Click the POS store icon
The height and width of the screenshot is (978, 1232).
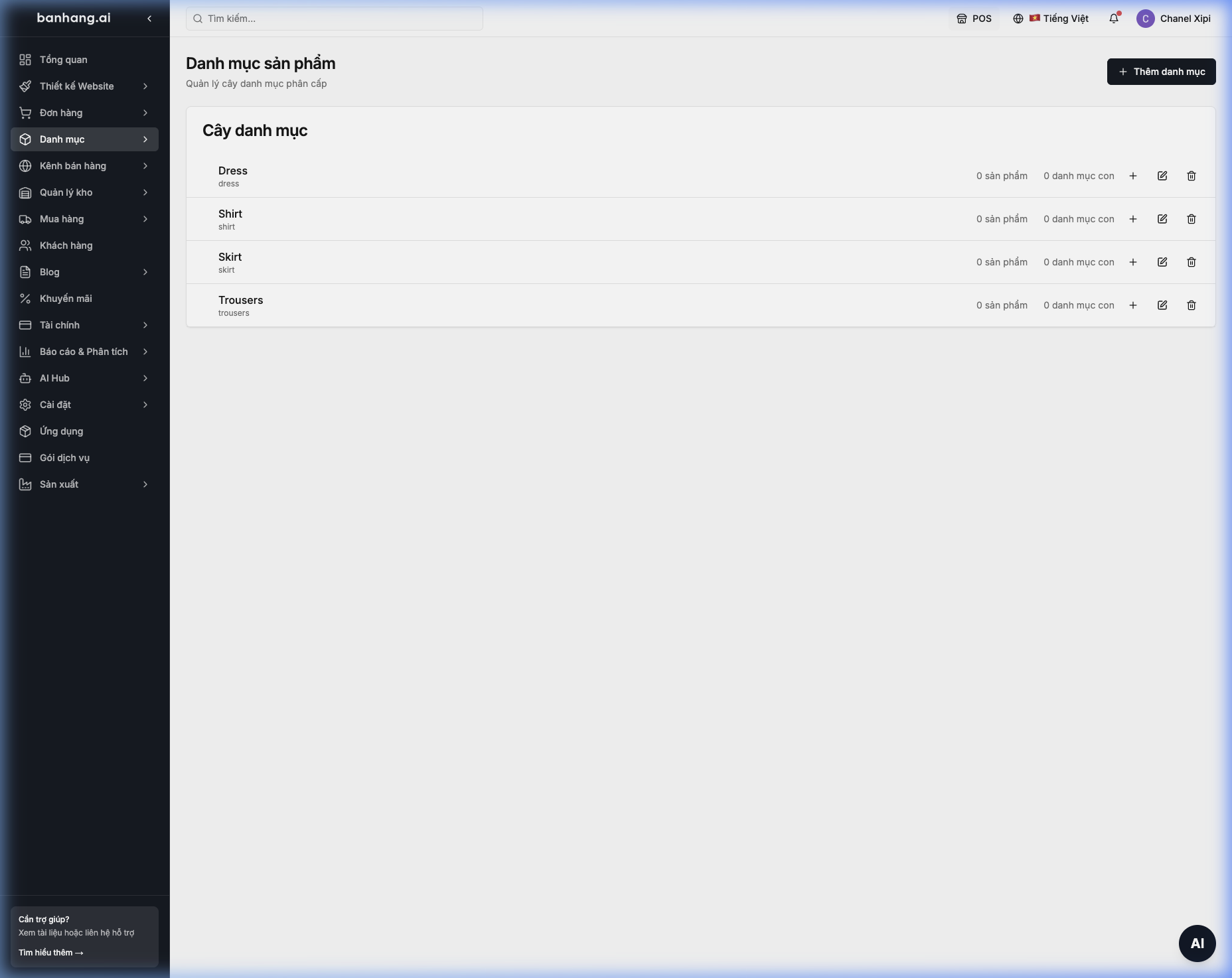point(962,19)
